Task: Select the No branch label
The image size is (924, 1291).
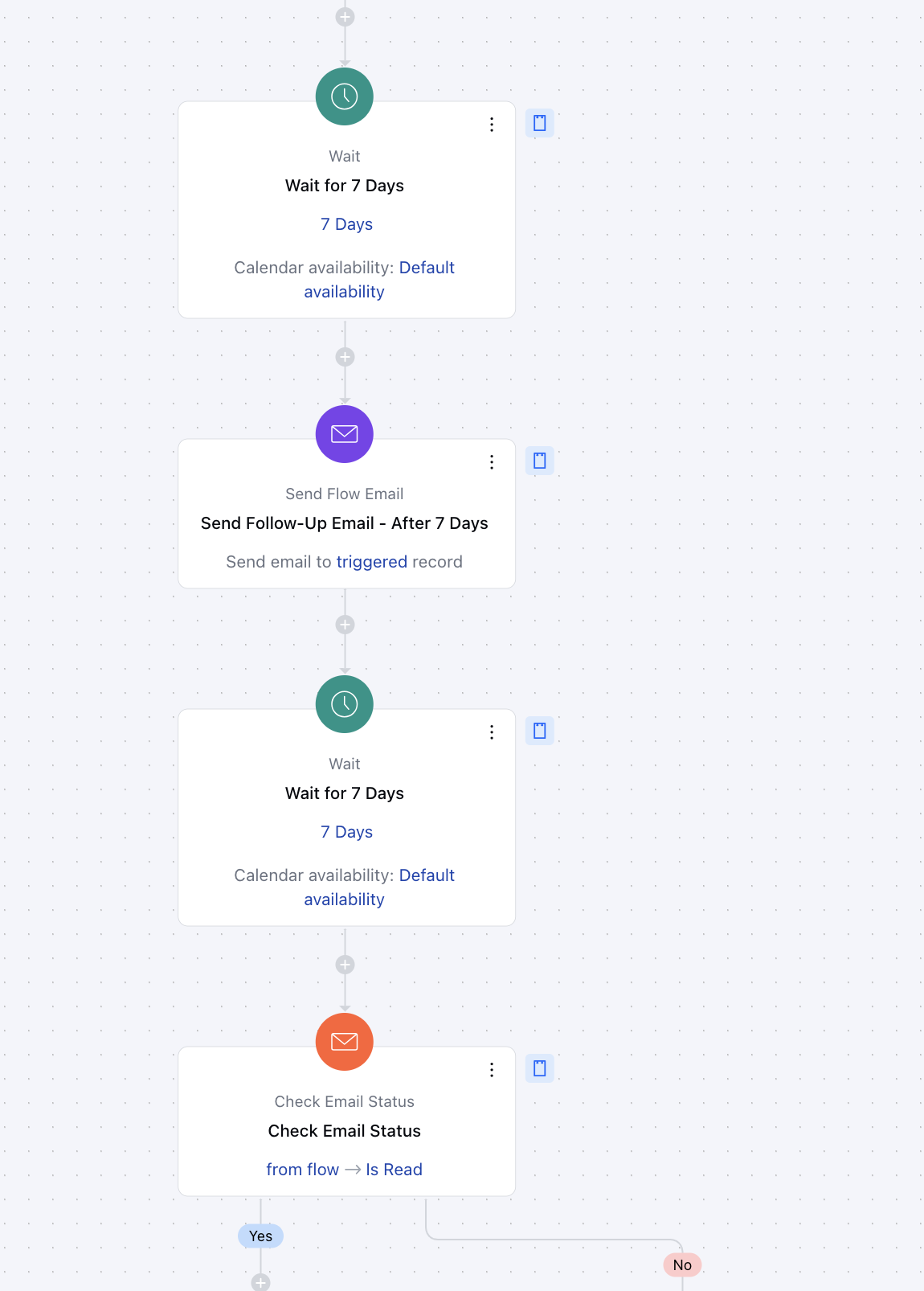Action: [x=683, y=1265]
